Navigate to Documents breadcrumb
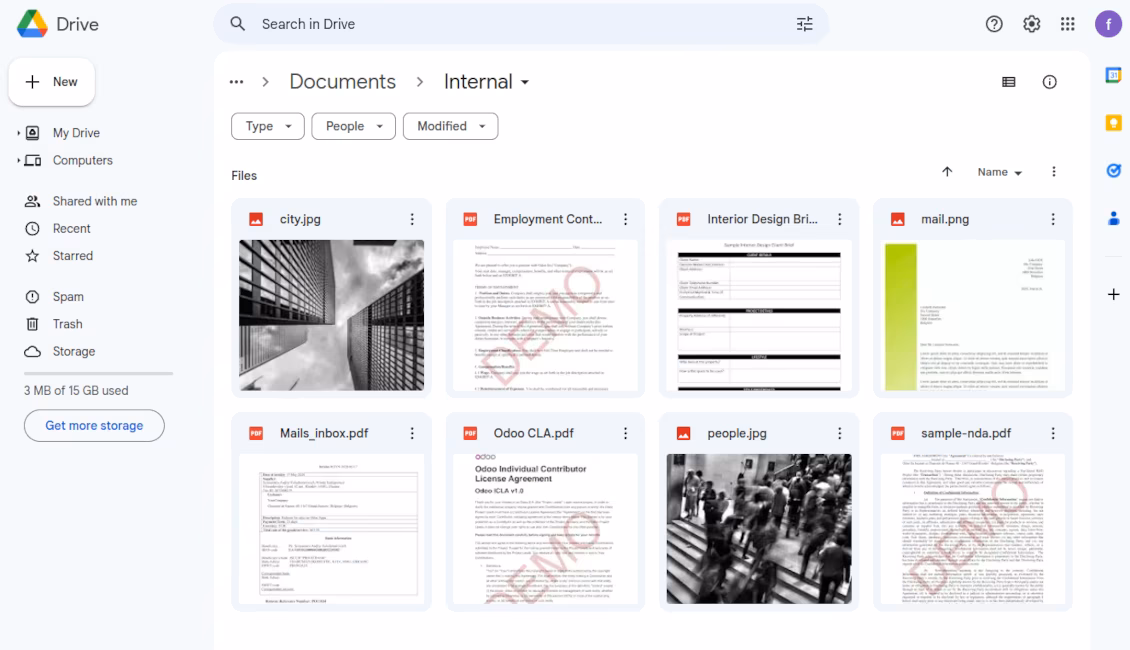This screenshot has height=650, width=1130. 343,82
